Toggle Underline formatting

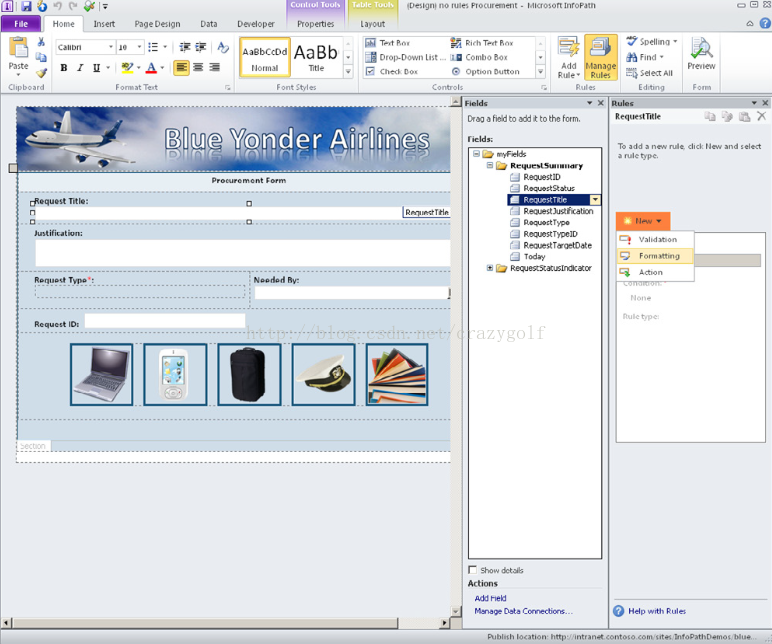point(96,67)
